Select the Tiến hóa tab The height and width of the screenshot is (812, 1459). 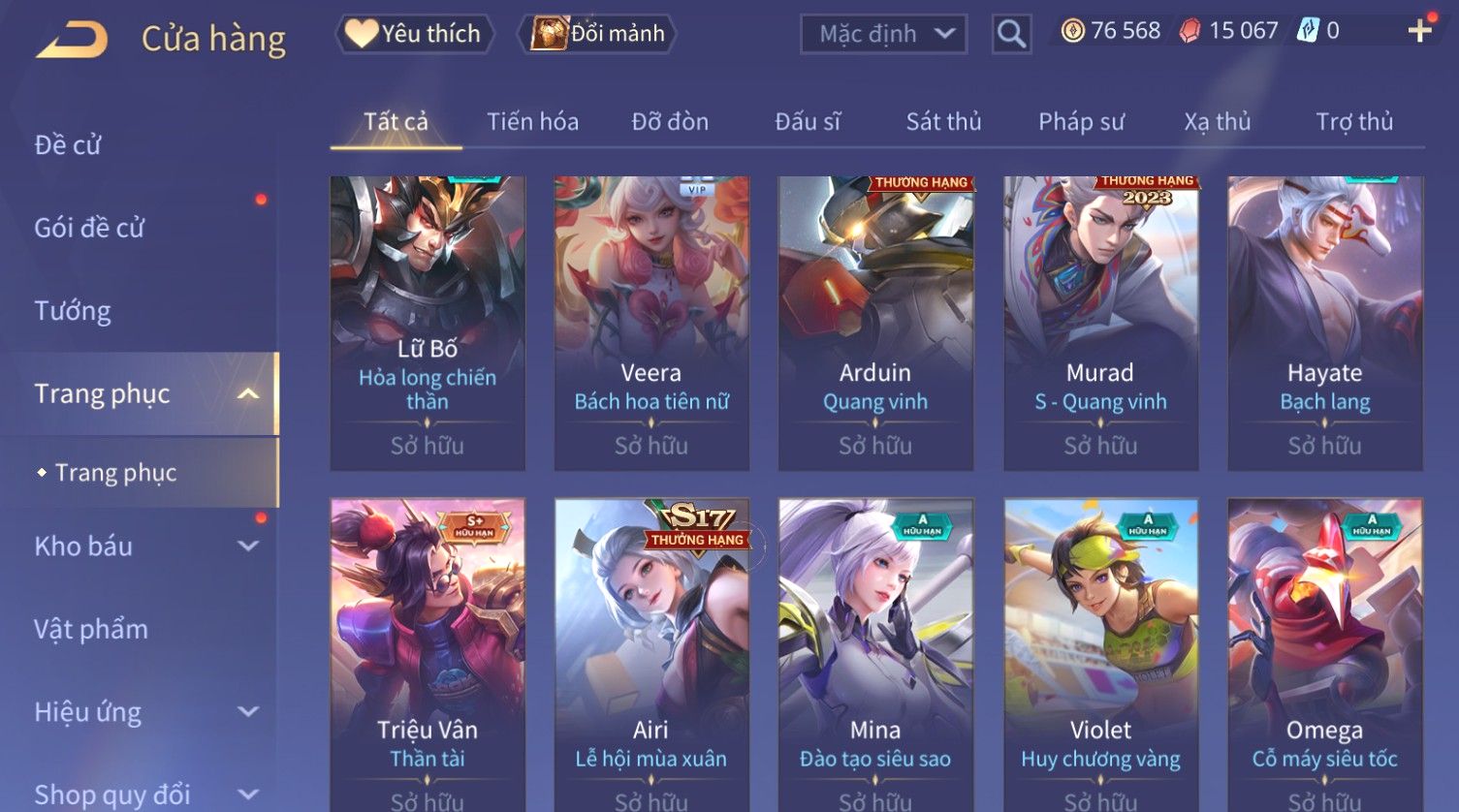pyautogui.click(x=532, y=121)
